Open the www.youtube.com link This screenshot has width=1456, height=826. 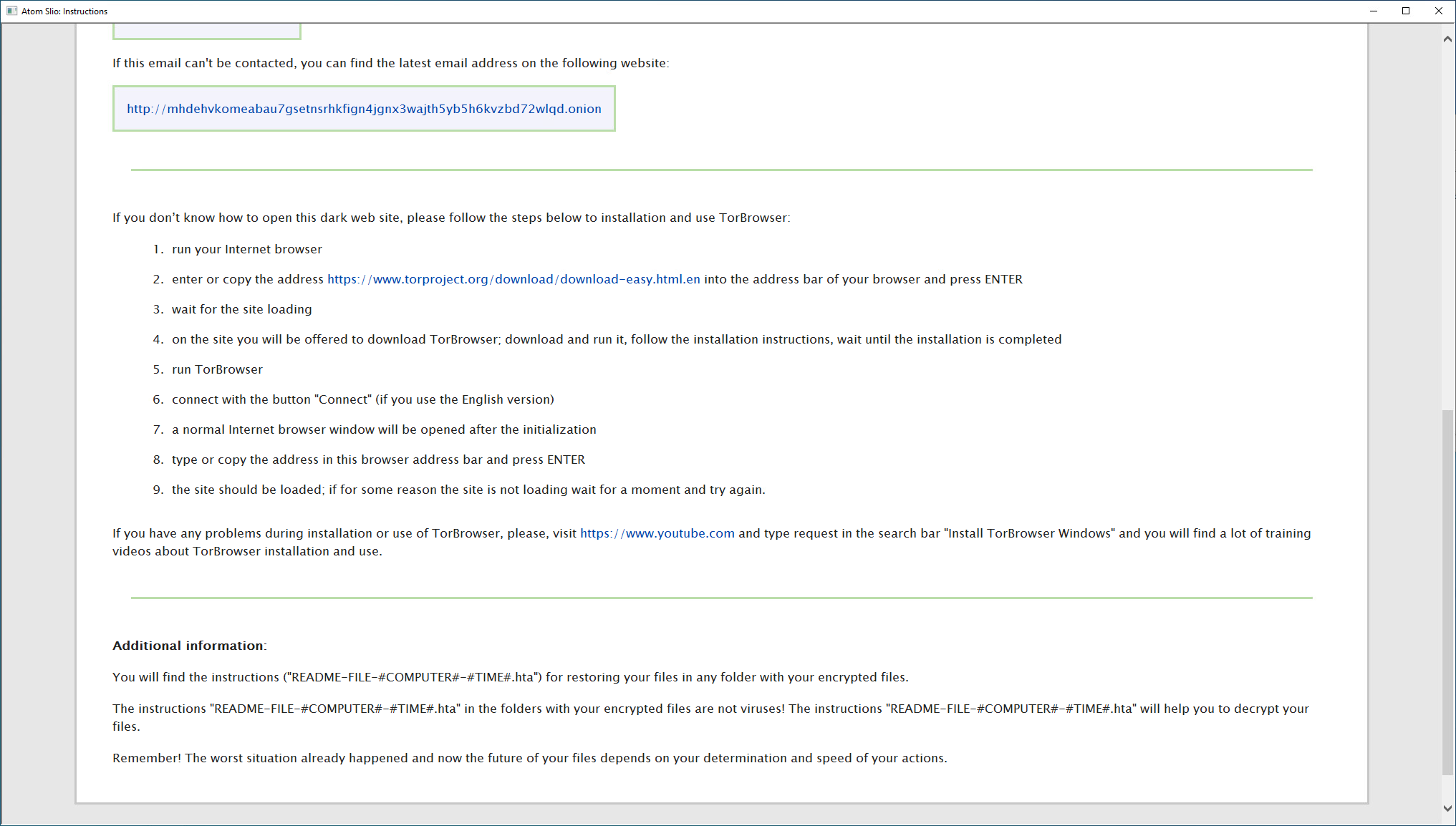[657, 533]
